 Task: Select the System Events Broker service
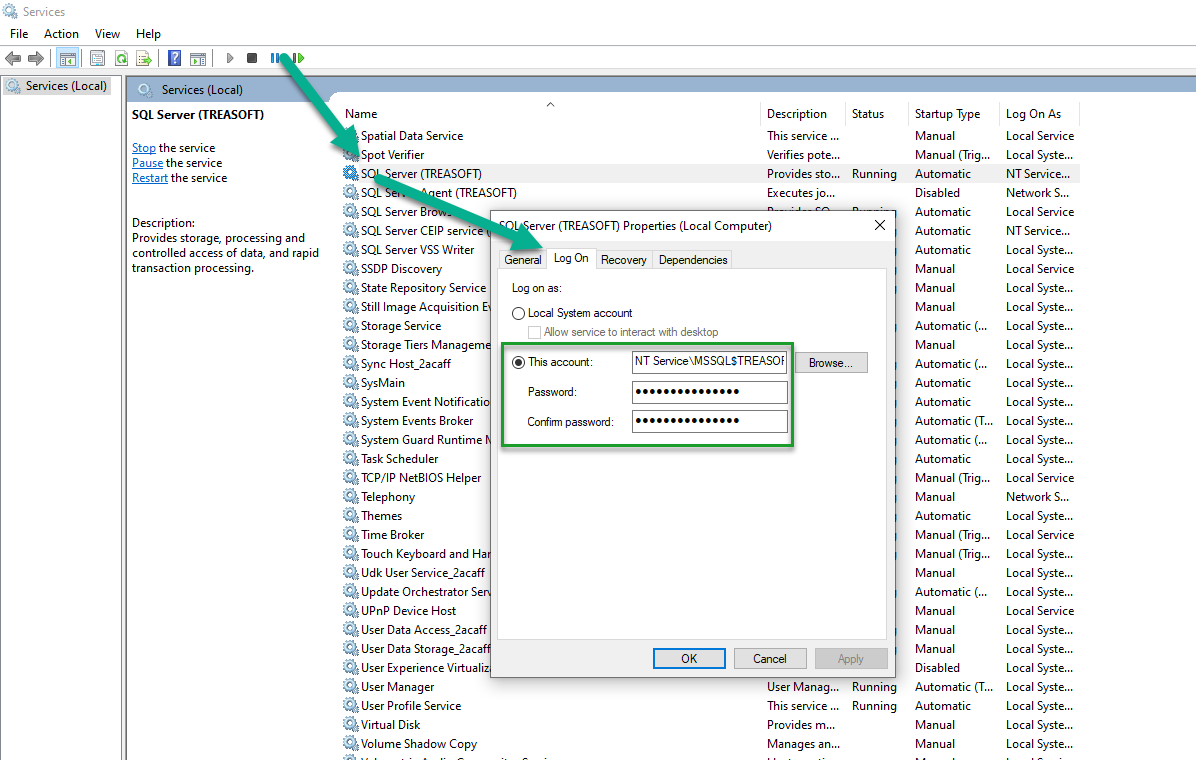[417, 421]
